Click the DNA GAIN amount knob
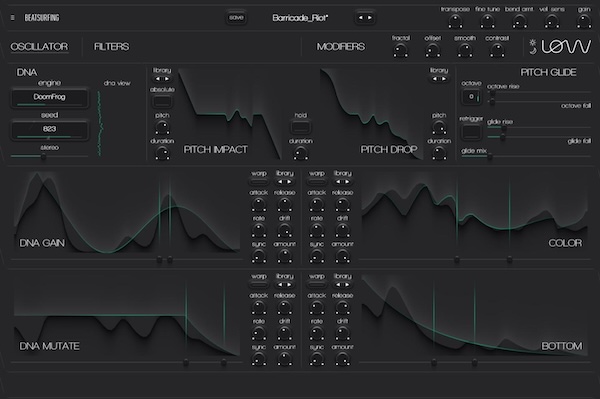The image size is (600, 399). pos(284,256)
